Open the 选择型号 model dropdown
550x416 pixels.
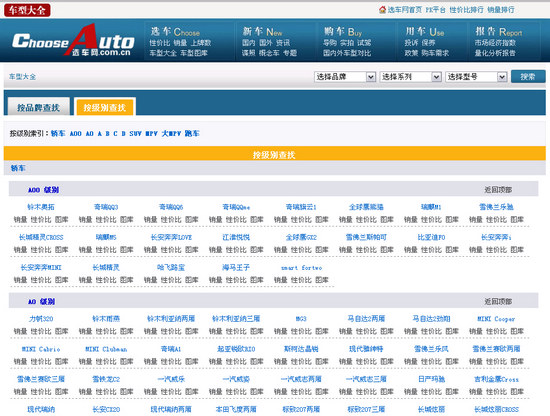tap(476, 77)
